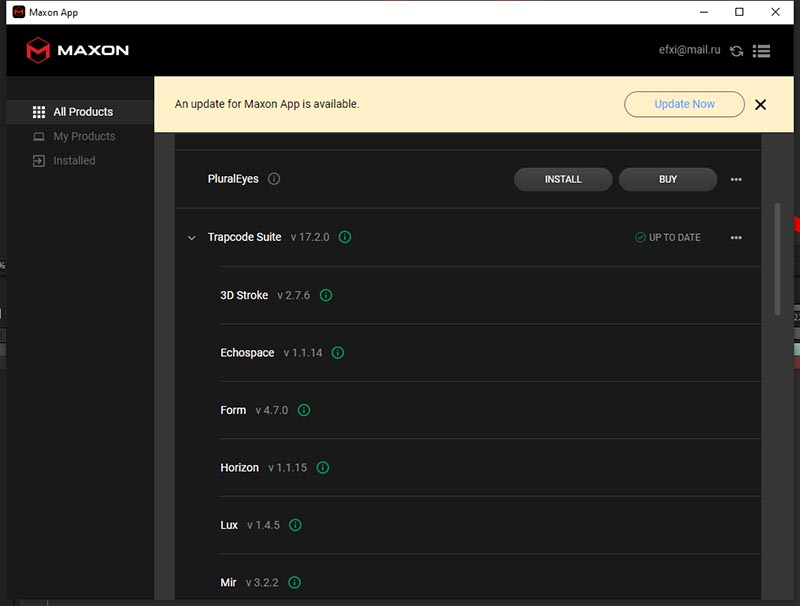Click the My Products laptop icon
Viewport: 800px width, 606px height.
coord(39,136)
